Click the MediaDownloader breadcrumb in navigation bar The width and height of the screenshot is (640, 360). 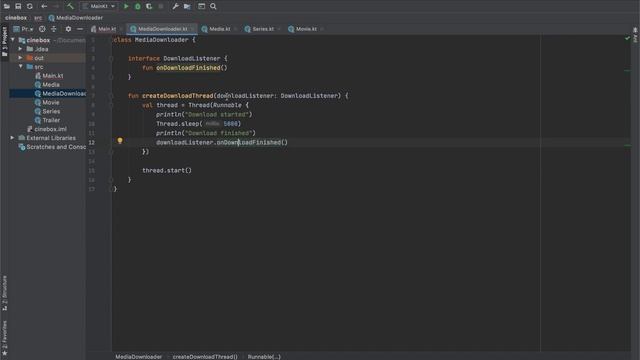coord(76,18)
